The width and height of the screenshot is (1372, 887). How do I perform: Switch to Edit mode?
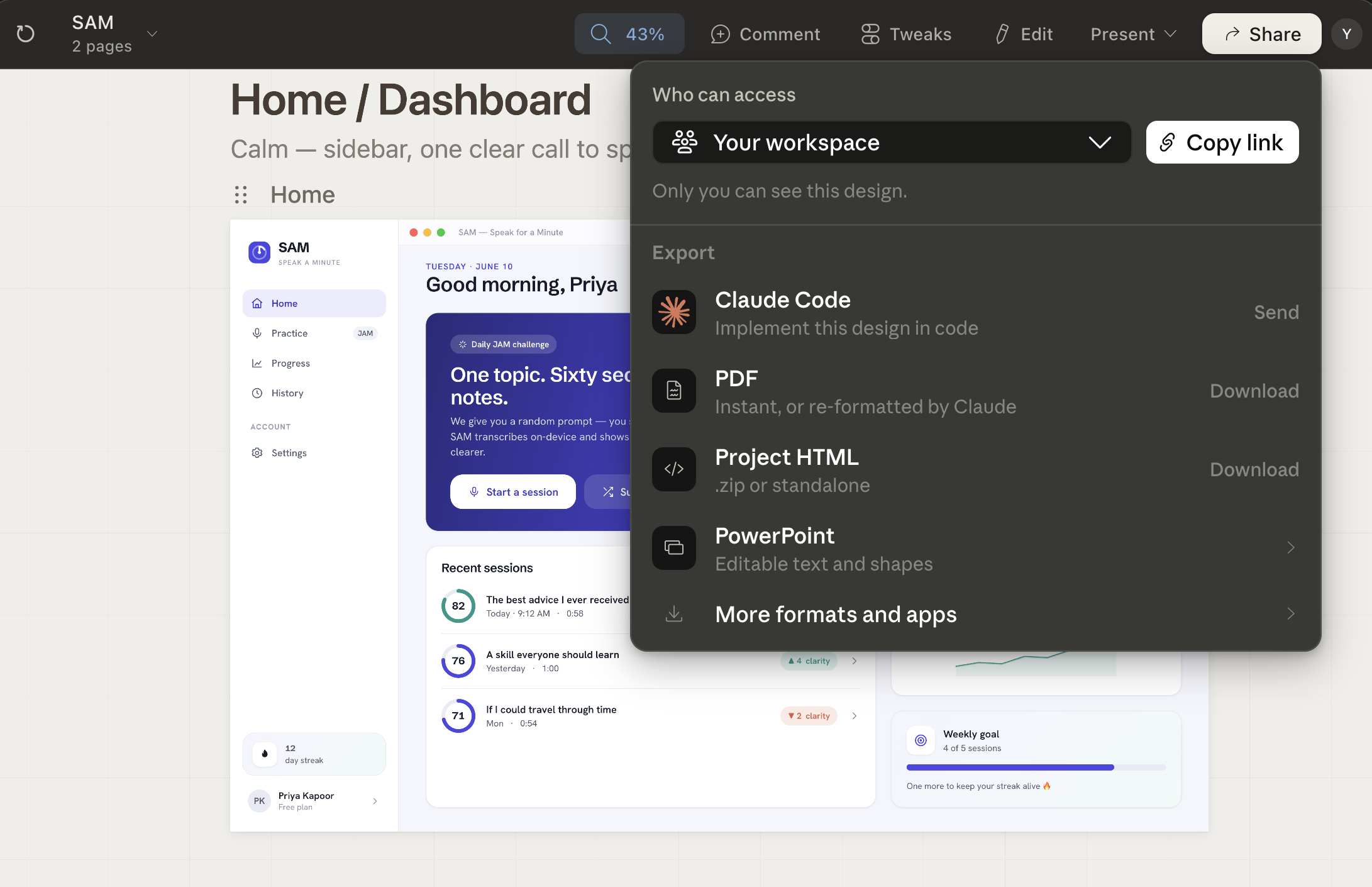coord(1024,34)
